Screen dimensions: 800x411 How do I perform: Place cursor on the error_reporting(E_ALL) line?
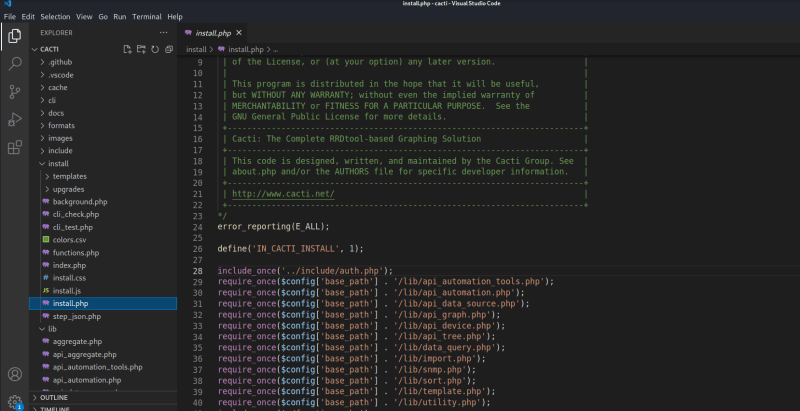(273, 226)
